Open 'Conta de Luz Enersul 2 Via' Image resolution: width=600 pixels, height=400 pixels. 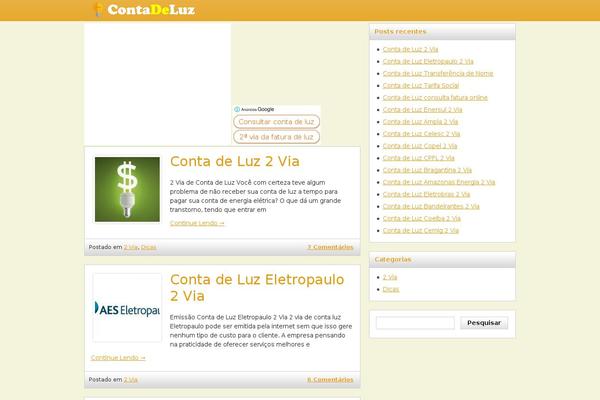[x=422, y=110]
